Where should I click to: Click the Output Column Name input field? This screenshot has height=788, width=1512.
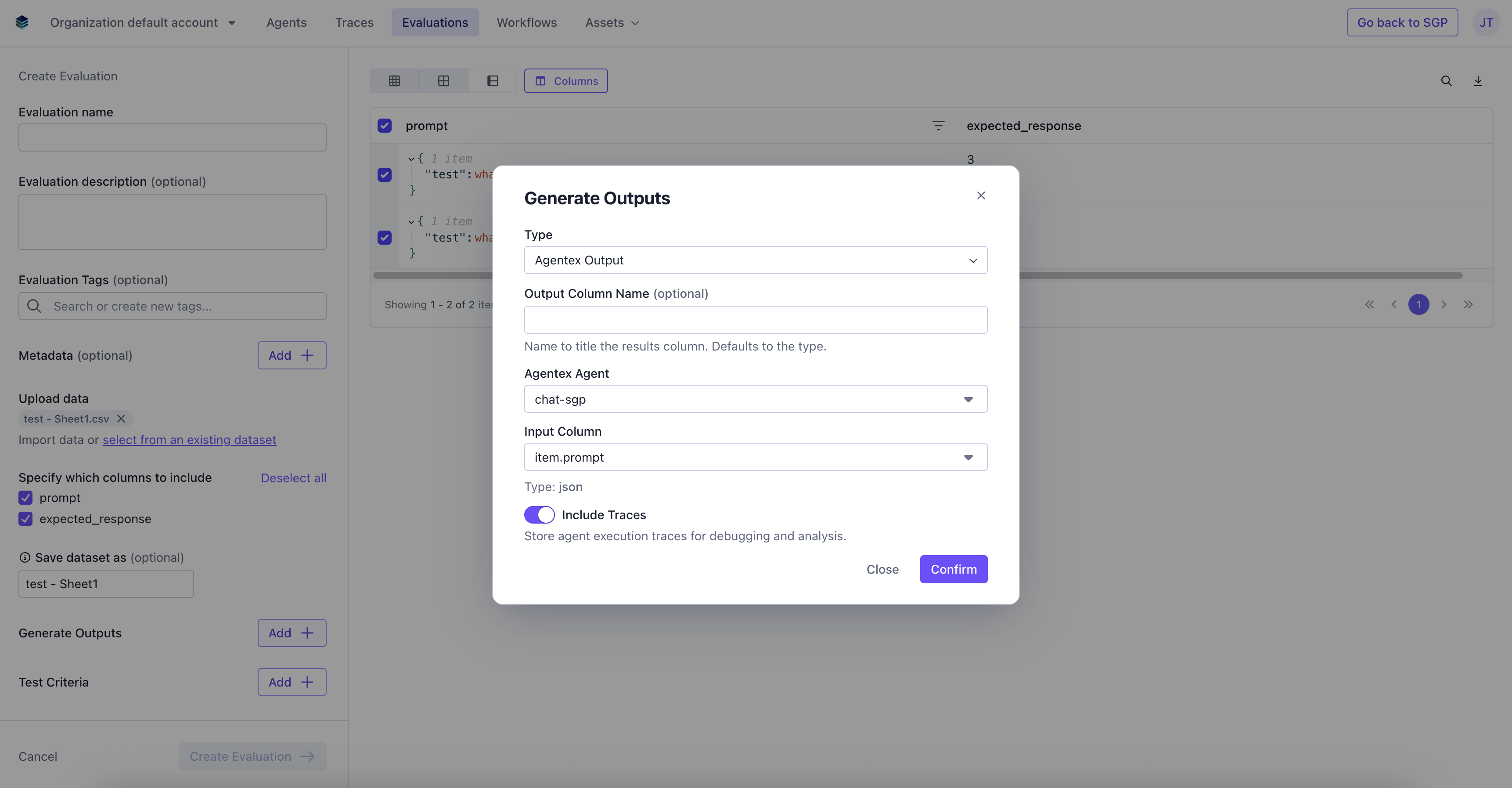(x=756, y=320)
